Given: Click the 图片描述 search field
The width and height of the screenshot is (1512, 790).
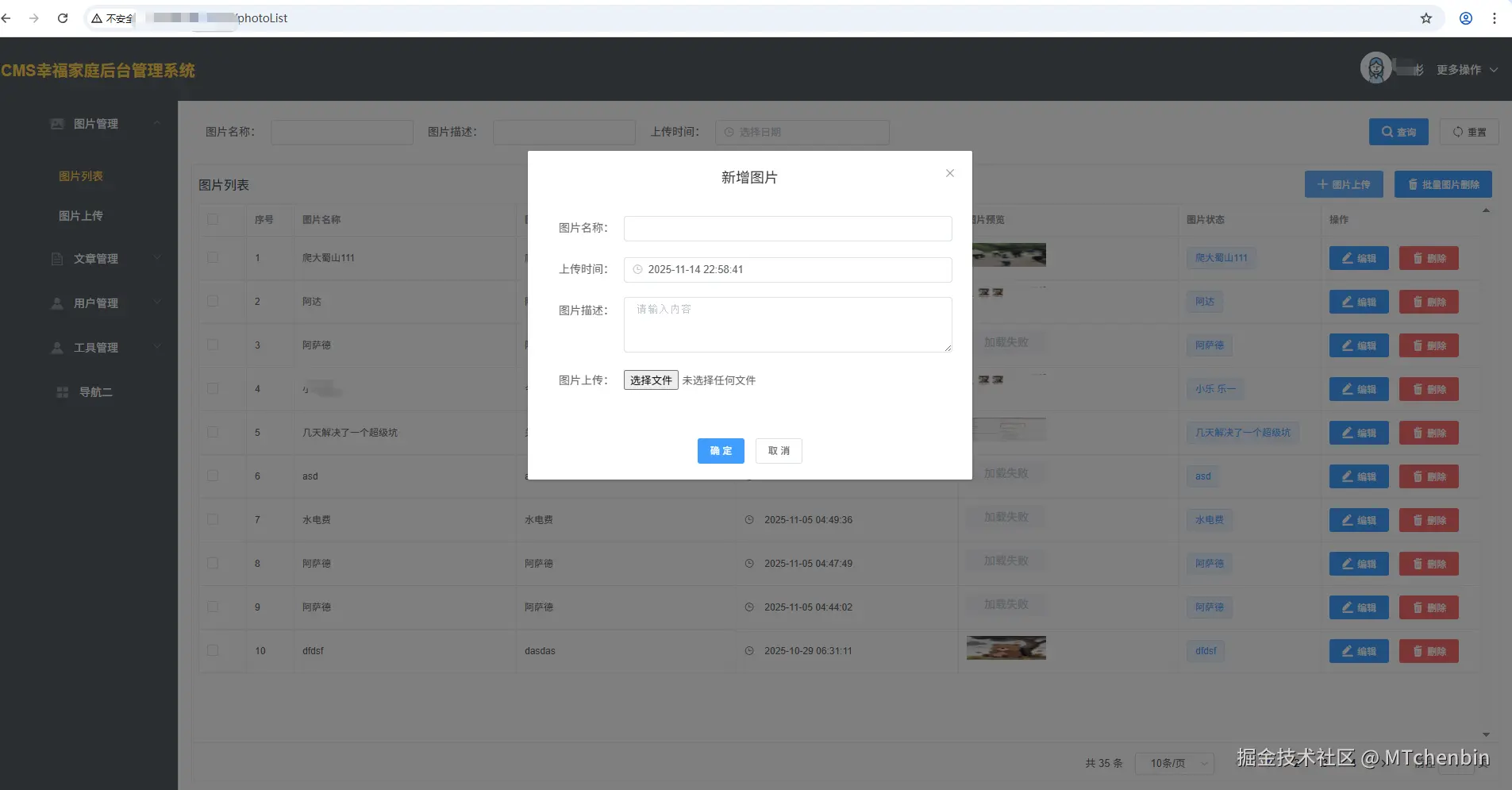Looking at the screenshot, I should click(564, 132).
